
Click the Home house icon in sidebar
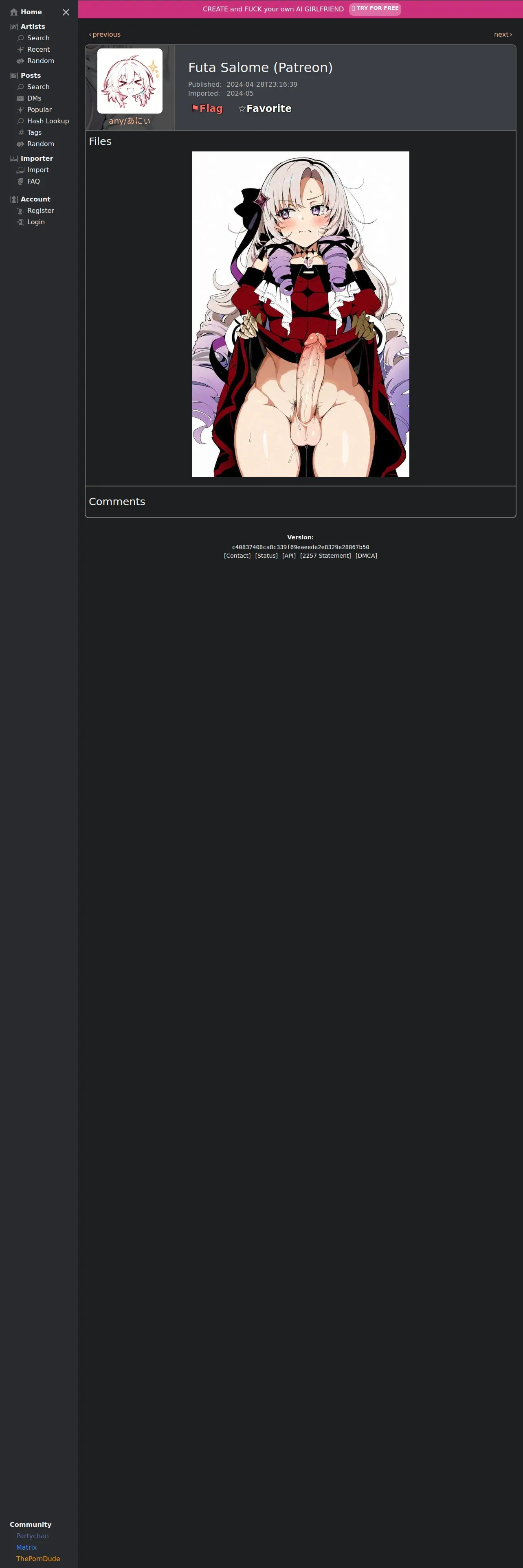click(14, 12)
